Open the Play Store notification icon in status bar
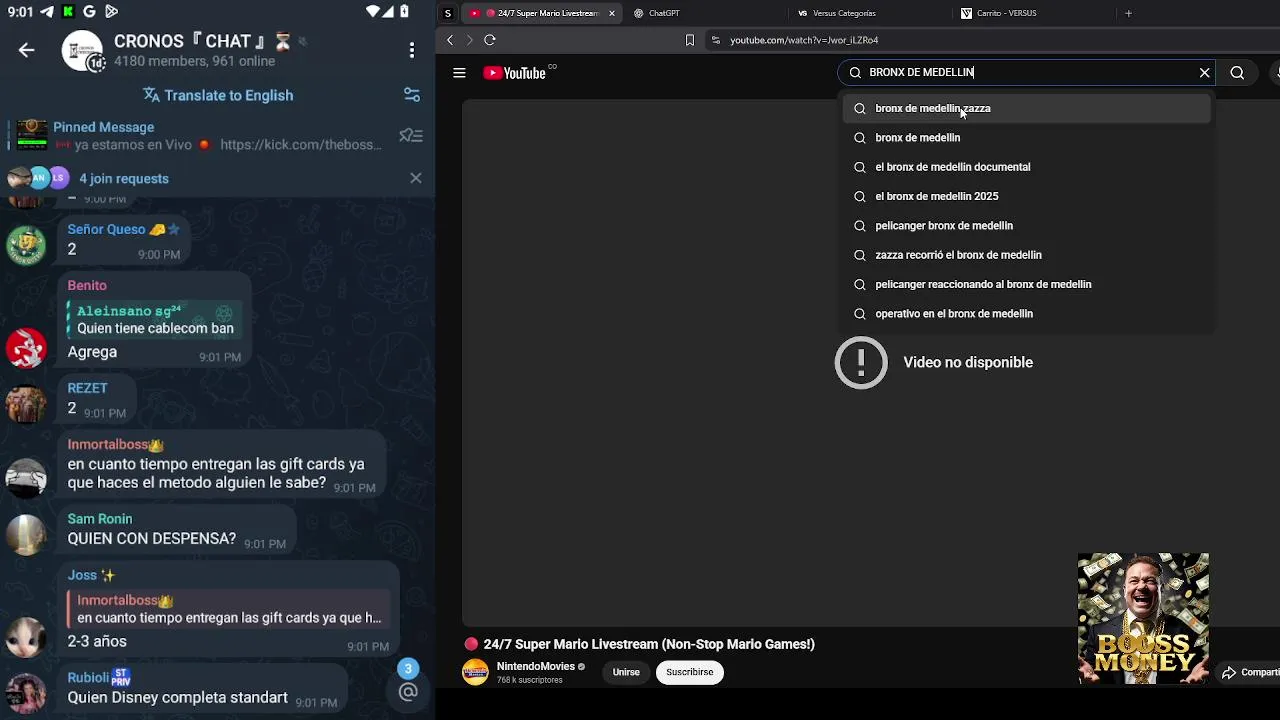Image resolution: width=1280 pixels, height=720 pixels. [x=111, y=12]
